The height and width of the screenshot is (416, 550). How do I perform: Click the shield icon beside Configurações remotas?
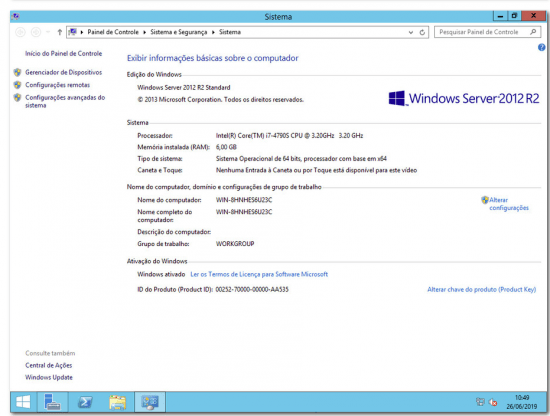pyautogui.click(x=17, y=85)
